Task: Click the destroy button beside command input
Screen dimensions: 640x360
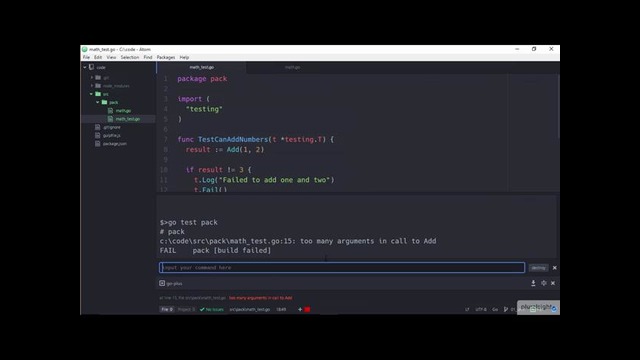Action: (x=538, y=268)
